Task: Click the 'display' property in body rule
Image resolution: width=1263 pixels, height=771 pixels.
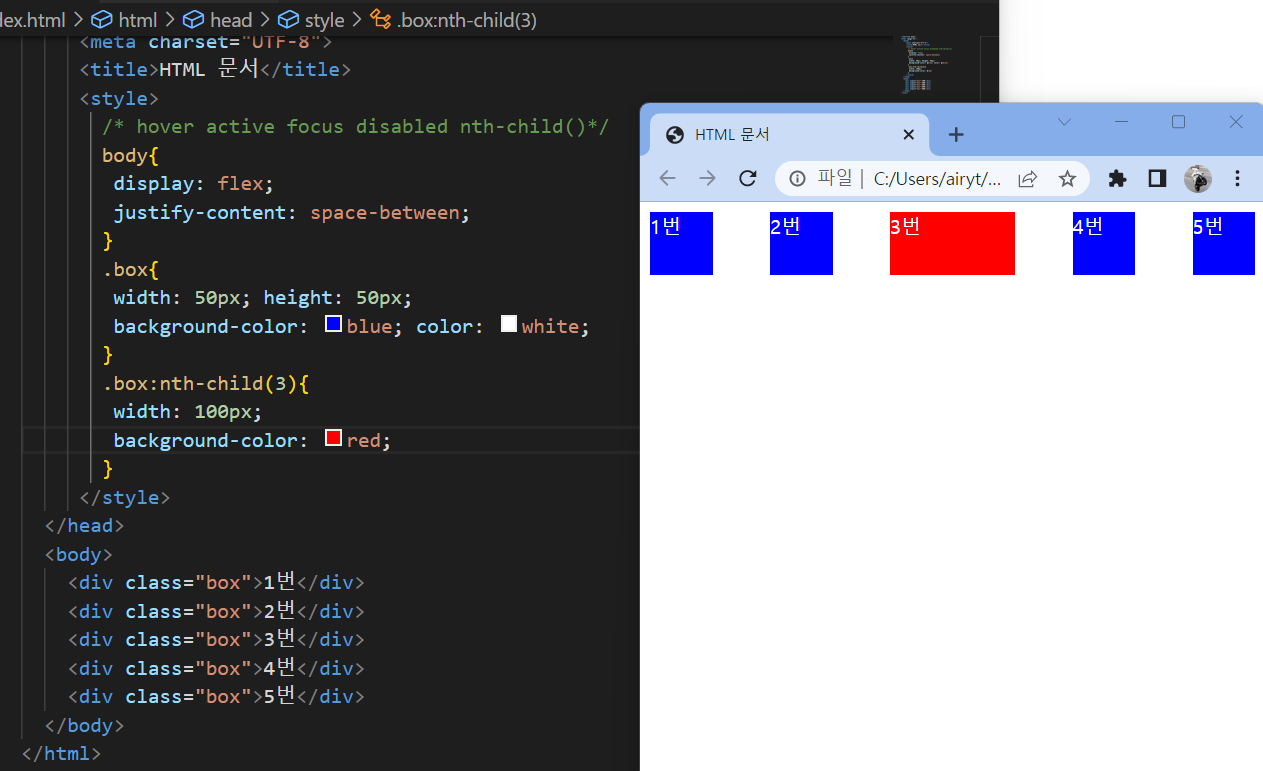Action: [154, 184]
